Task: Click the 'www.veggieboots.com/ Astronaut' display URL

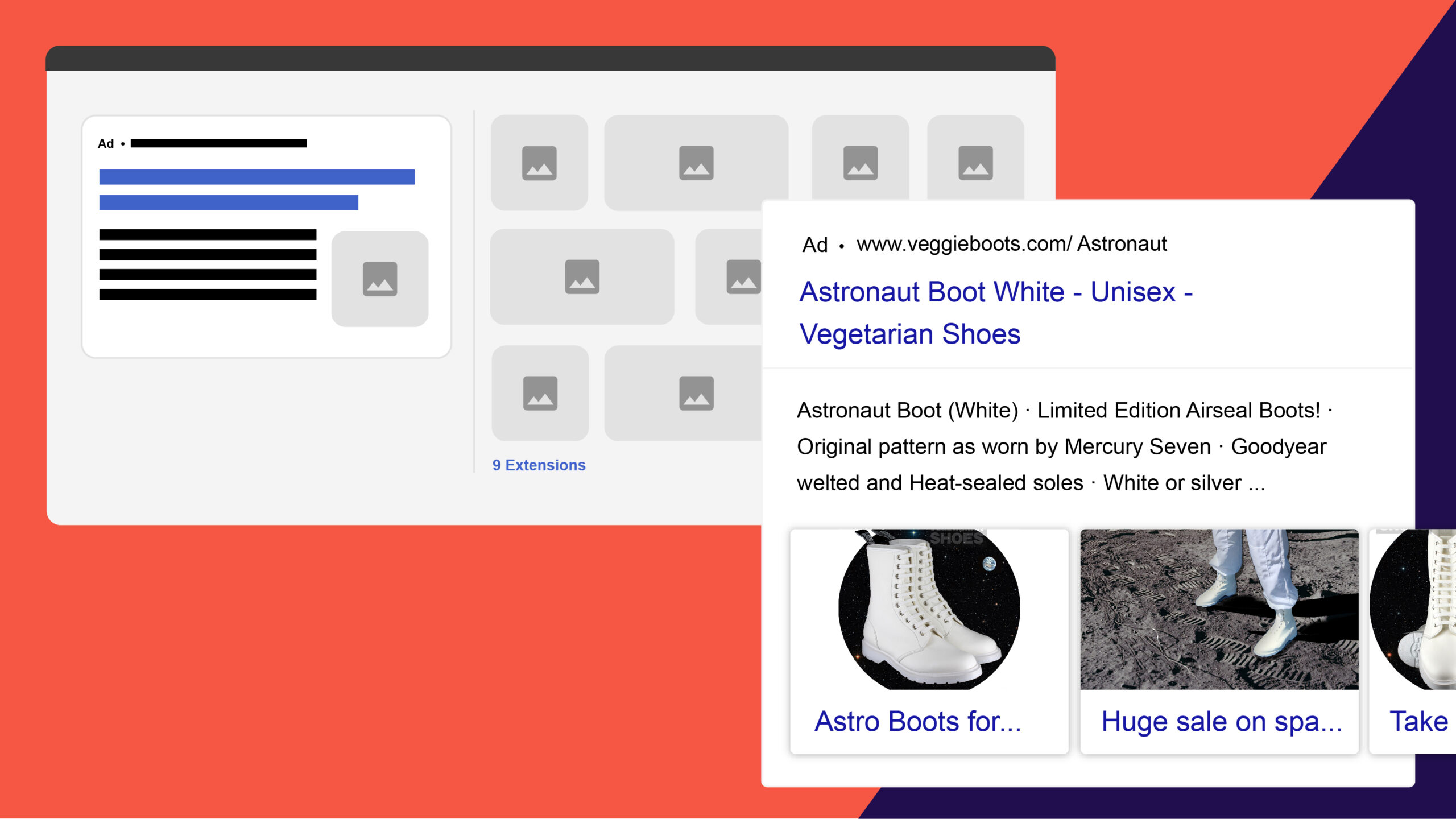Action: pos(1012,243)
